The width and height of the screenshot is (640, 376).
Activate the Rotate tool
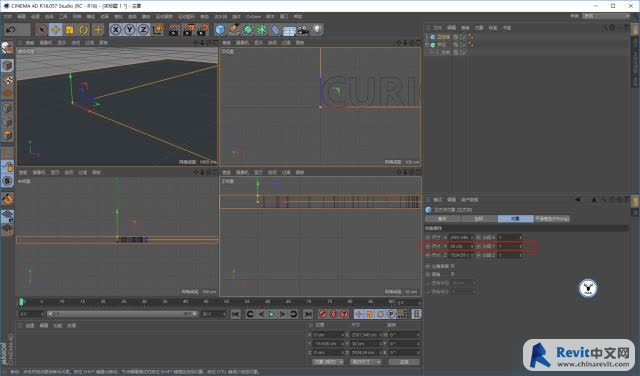(x=83, y=29)
